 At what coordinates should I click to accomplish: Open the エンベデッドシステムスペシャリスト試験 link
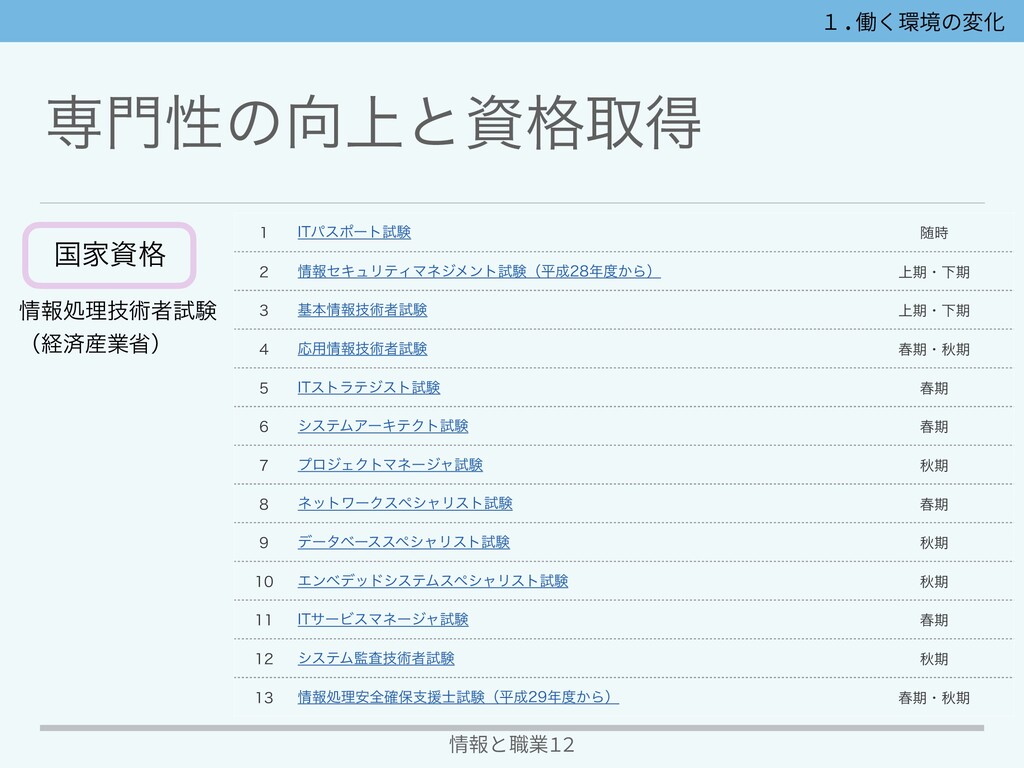433,581
